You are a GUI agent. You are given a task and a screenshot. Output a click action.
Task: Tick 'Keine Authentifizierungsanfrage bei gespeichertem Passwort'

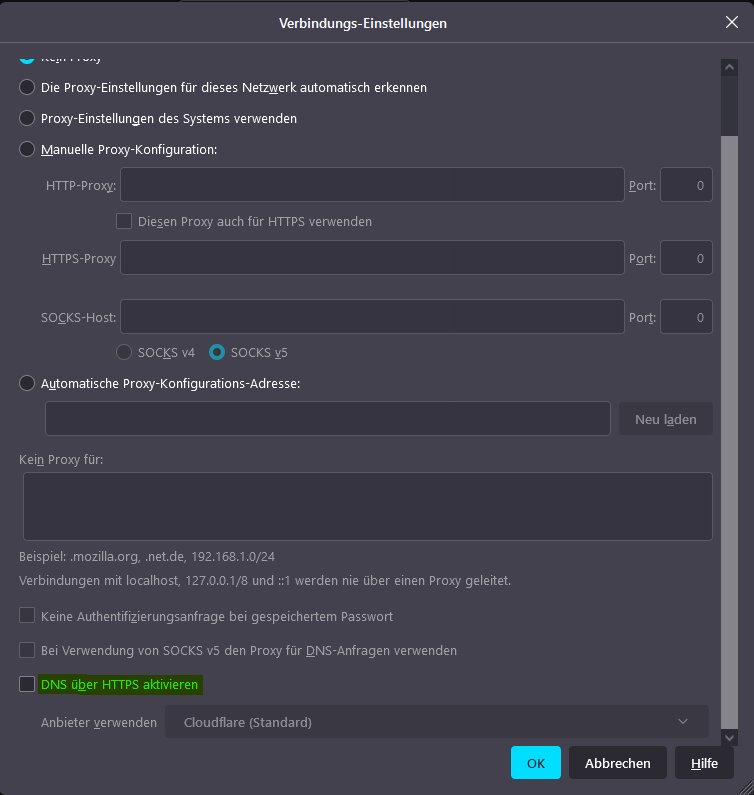pyautogui.click(x=27, y=616)
